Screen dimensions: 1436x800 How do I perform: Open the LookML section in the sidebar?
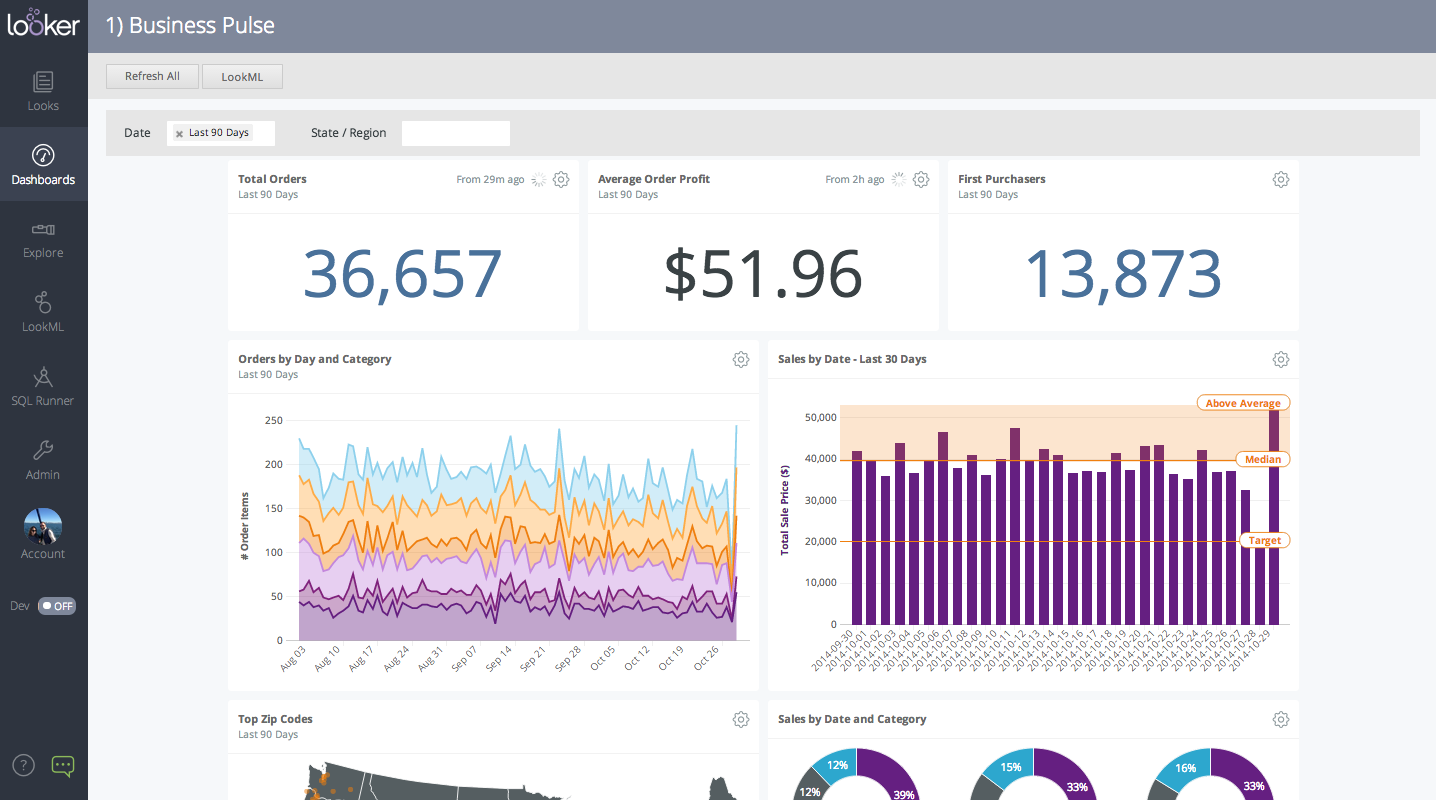(x=43, y=313)
